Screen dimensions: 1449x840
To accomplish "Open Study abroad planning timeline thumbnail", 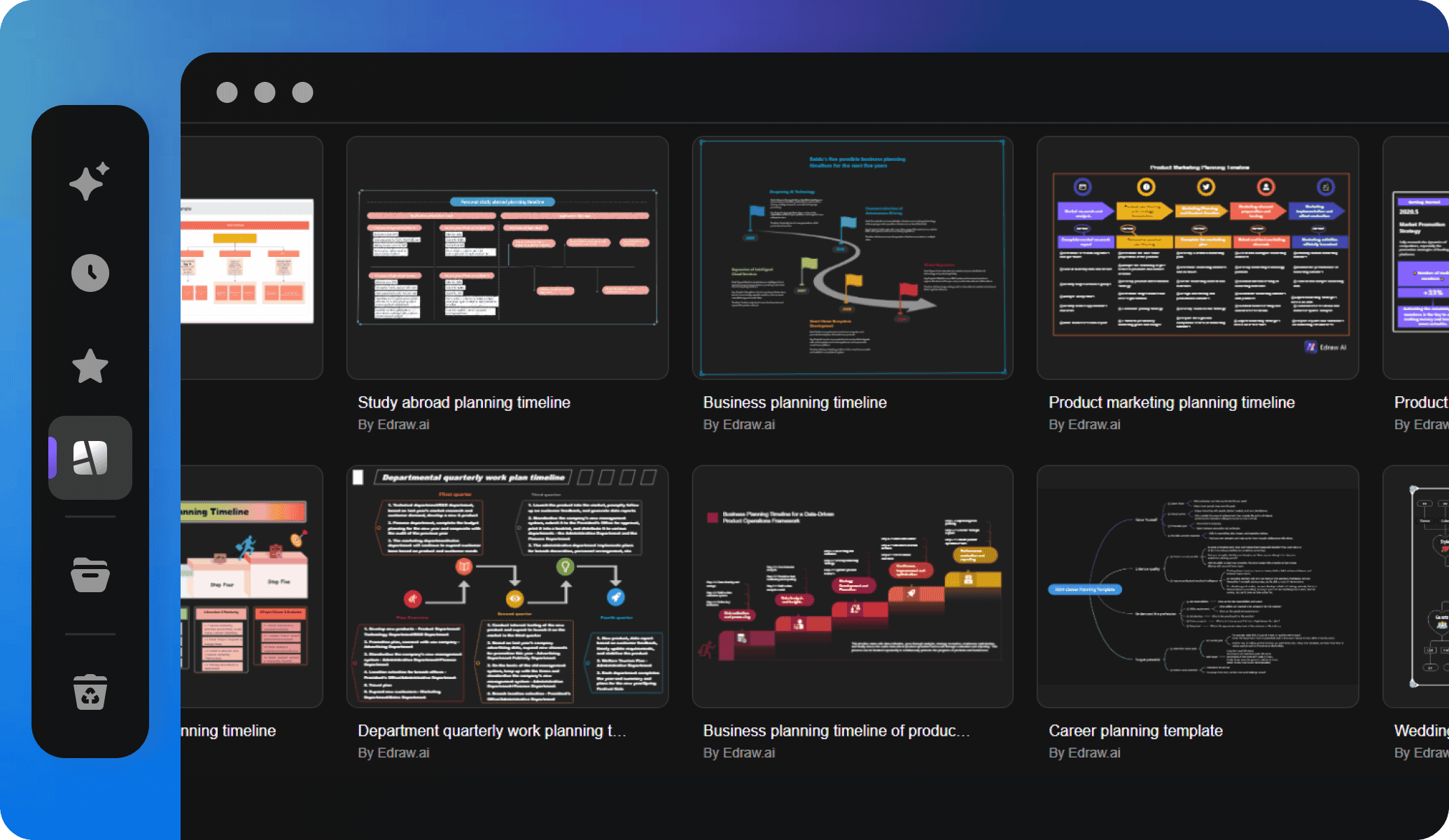I will [x=507, y=258].
